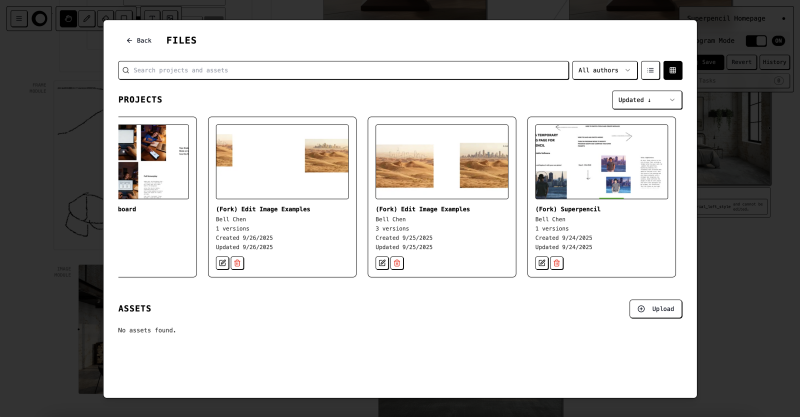Delete the 3-version Edit Image Examples project

click(x=397, y=263)
